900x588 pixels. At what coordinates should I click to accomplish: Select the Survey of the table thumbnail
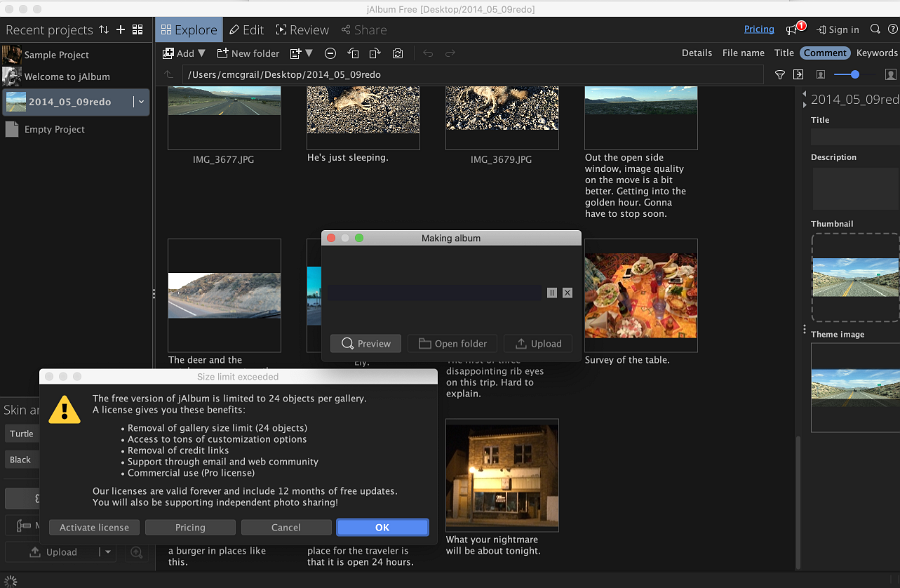[x=641, y=295]
